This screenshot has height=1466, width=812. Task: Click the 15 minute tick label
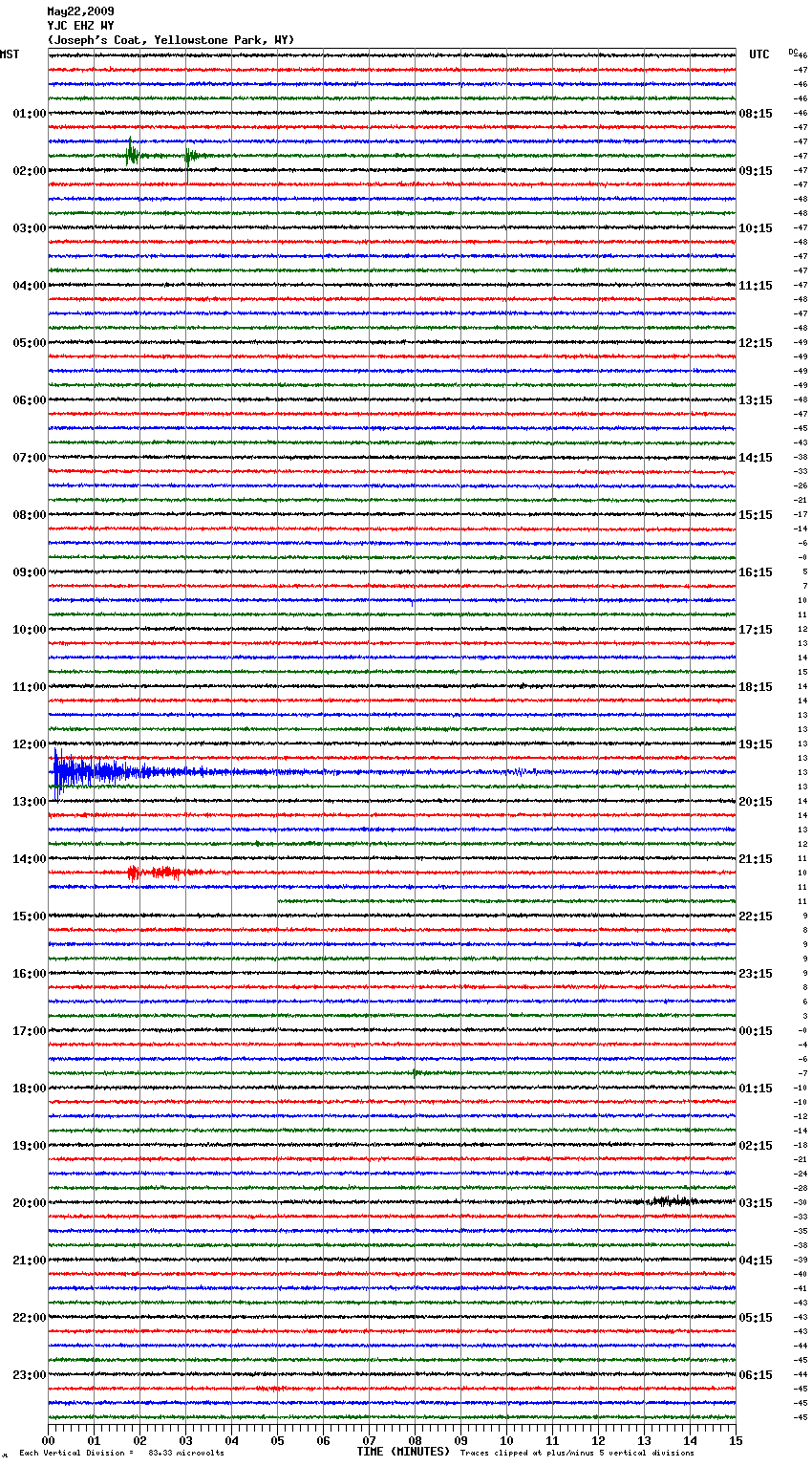tap(735, 1440)
